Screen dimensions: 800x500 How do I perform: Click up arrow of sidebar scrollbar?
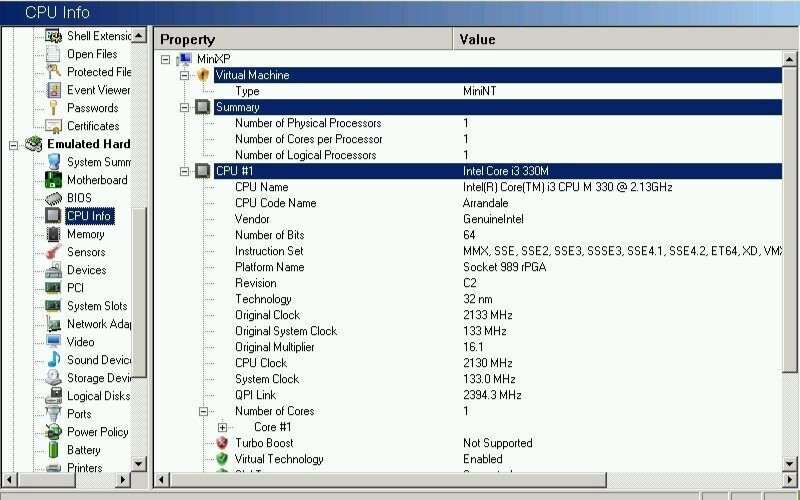click(139, 35)
